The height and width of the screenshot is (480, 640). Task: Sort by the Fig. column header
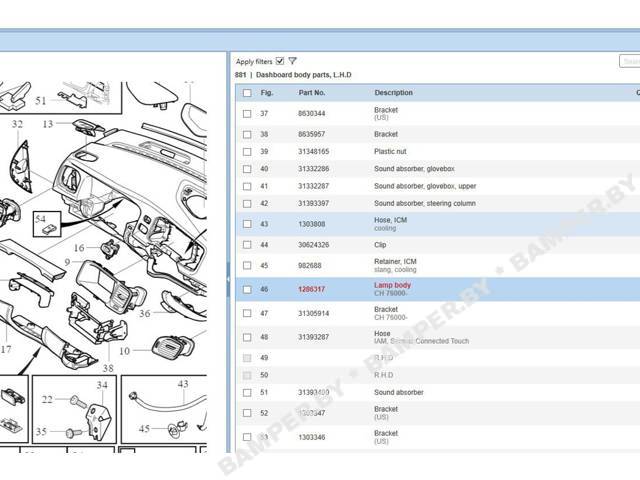coord(267,93)
